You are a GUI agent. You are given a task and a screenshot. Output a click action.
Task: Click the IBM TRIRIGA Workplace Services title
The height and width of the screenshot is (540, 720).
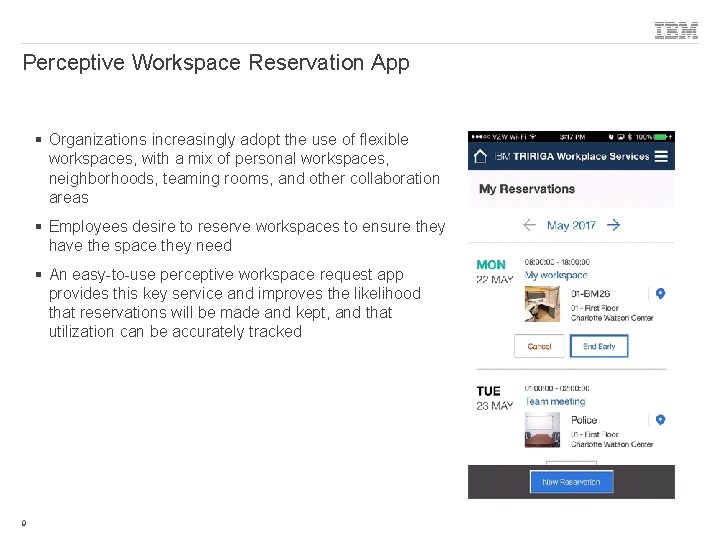coord(572,156)
